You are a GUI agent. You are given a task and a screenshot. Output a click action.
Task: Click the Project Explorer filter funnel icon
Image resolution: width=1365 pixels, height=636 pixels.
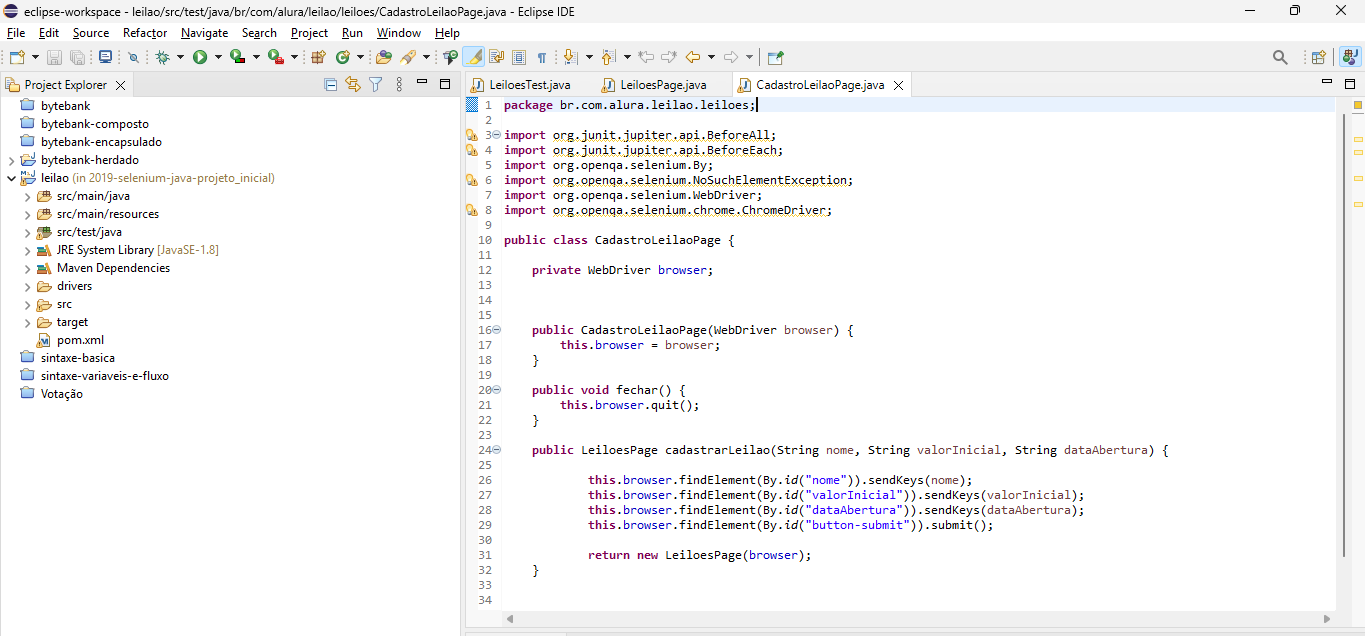(375, 85)
